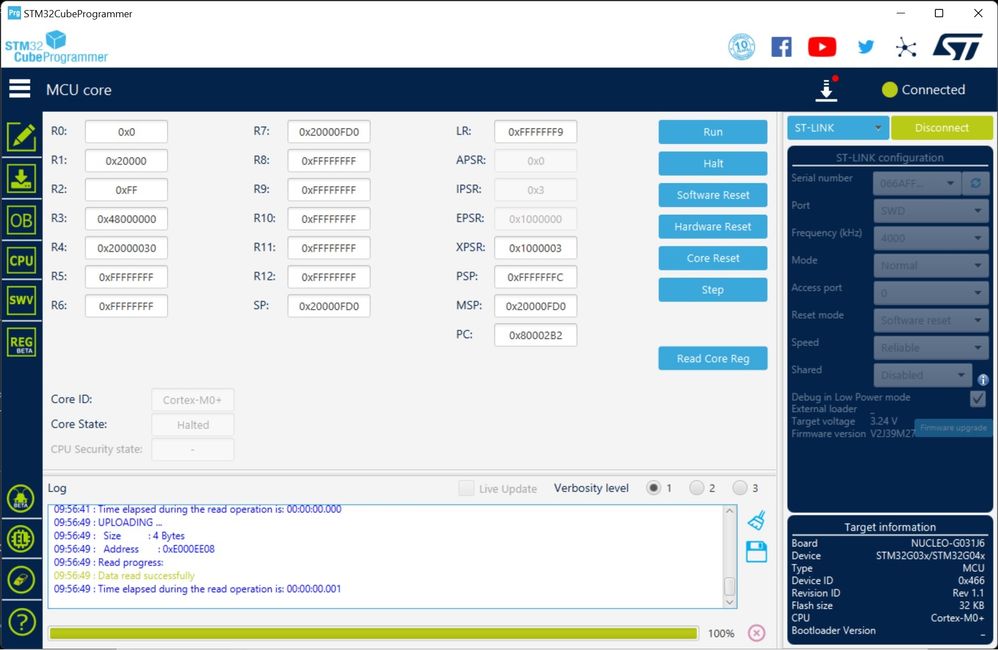The height and width of the screenshot is (650, 998).
Task: Click the progress bar at 100%
Action: (x=373, y=633)
